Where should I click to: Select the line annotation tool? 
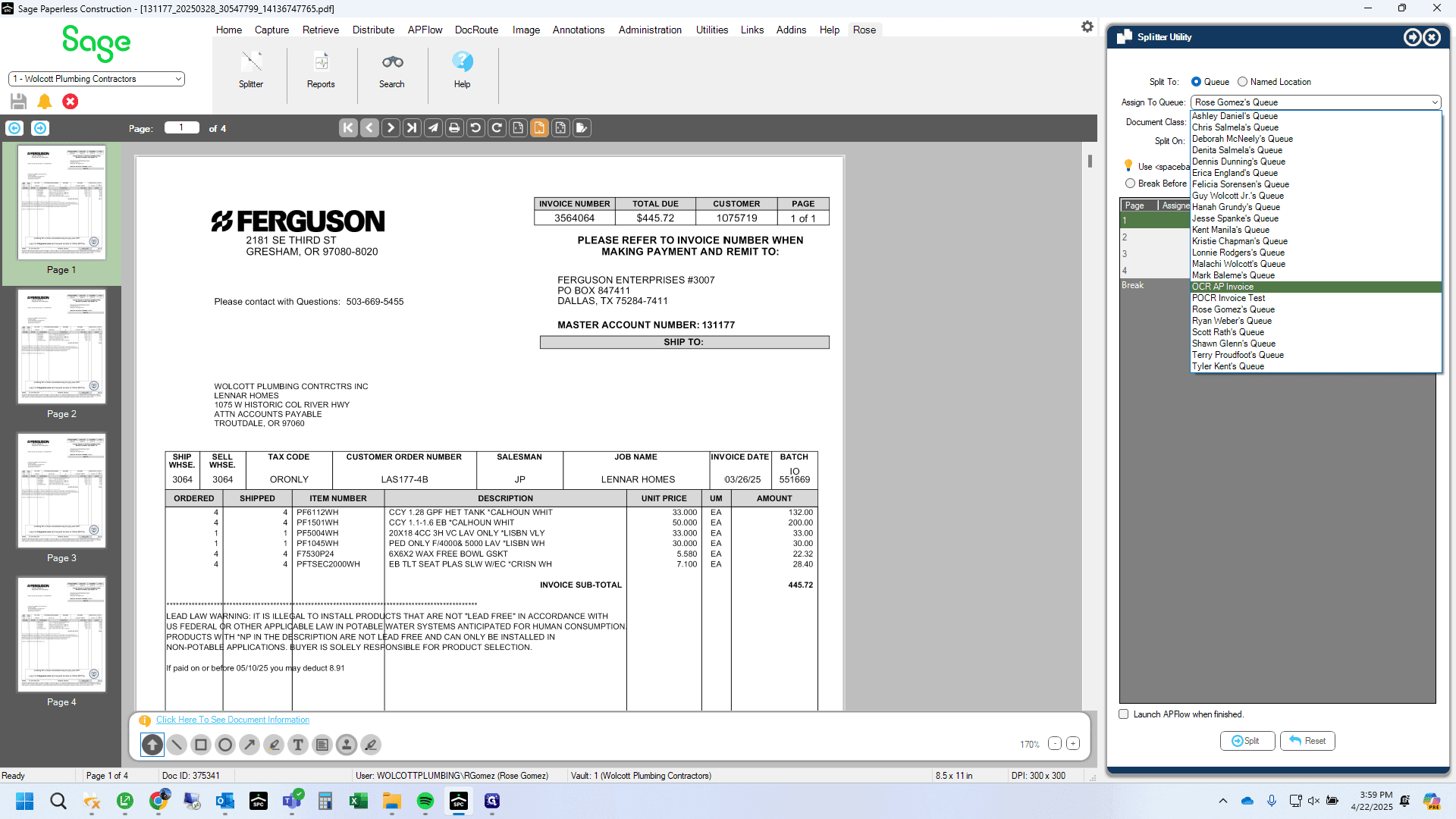(x=177, y=745)
